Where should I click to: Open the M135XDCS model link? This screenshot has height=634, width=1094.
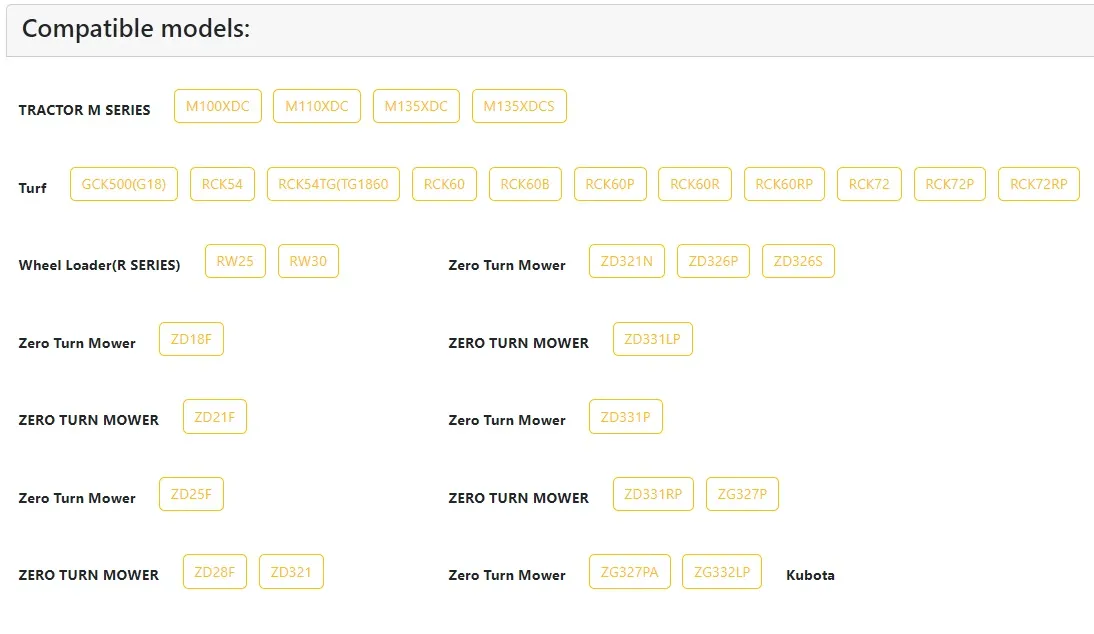pyautogui.click(x=519, y=106)
